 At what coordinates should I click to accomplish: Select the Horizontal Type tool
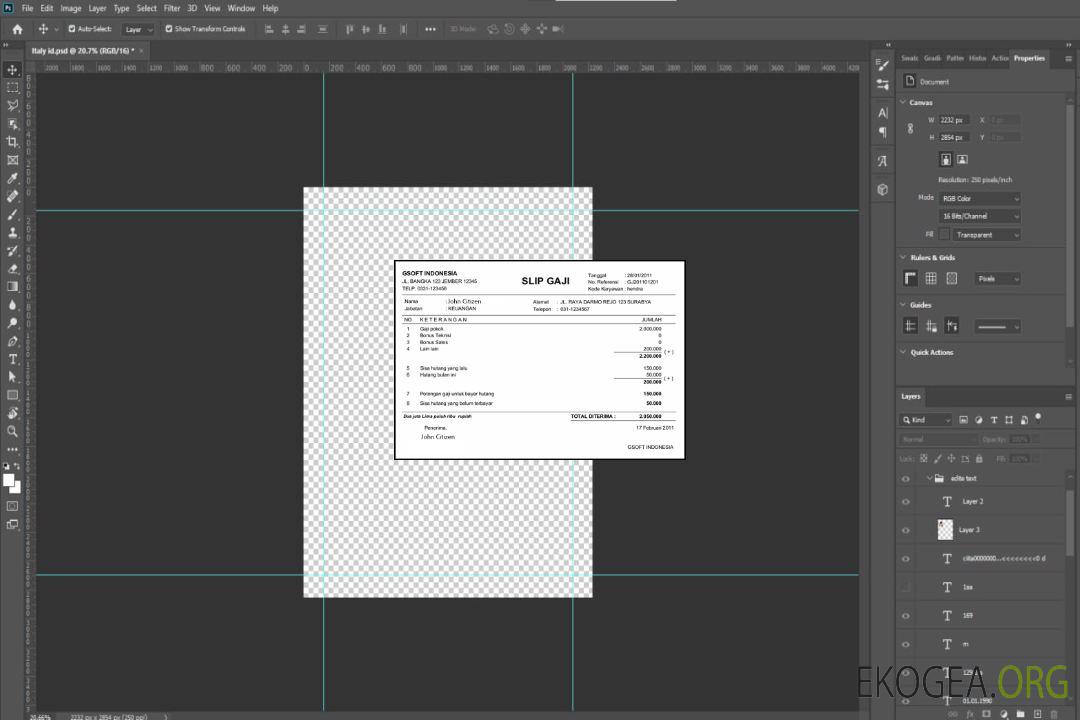pos(12,359)
